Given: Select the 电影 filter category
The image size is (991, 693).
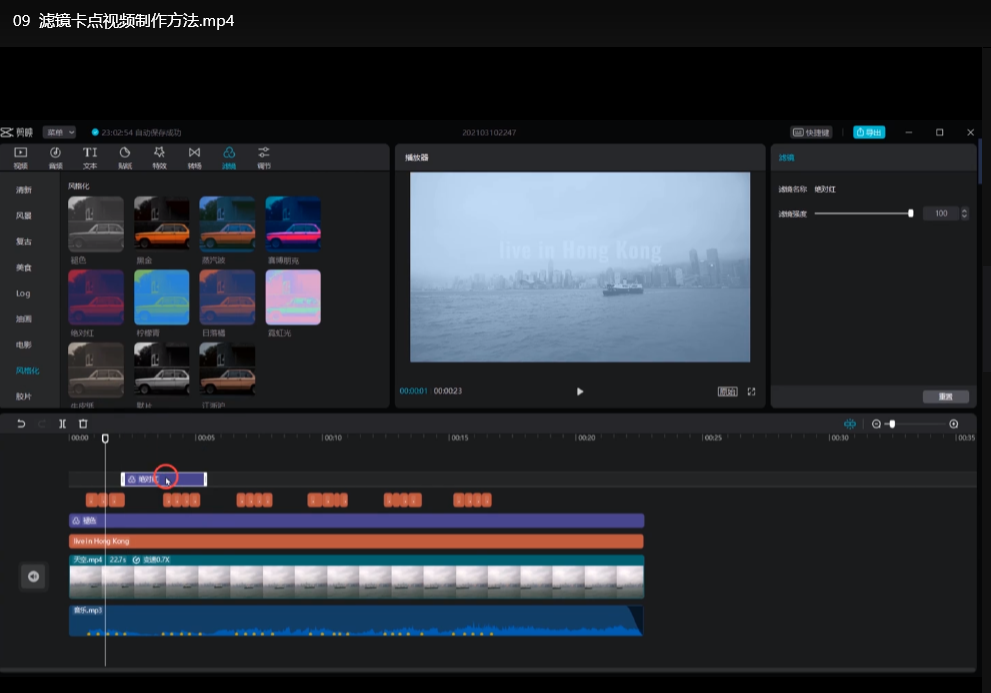Looking at the screenshot, I should tap(23, 345).
